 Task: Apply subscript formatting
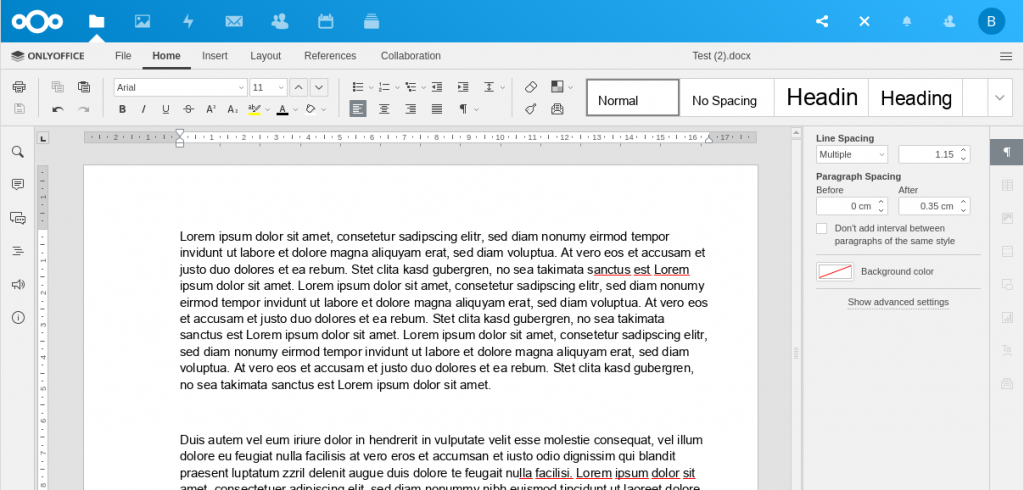click(233, 109)
